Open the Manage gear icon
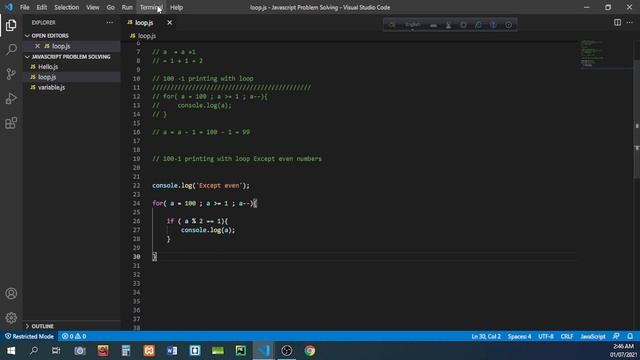The height and width of the screenshot is (360, 640). (11, 318)
